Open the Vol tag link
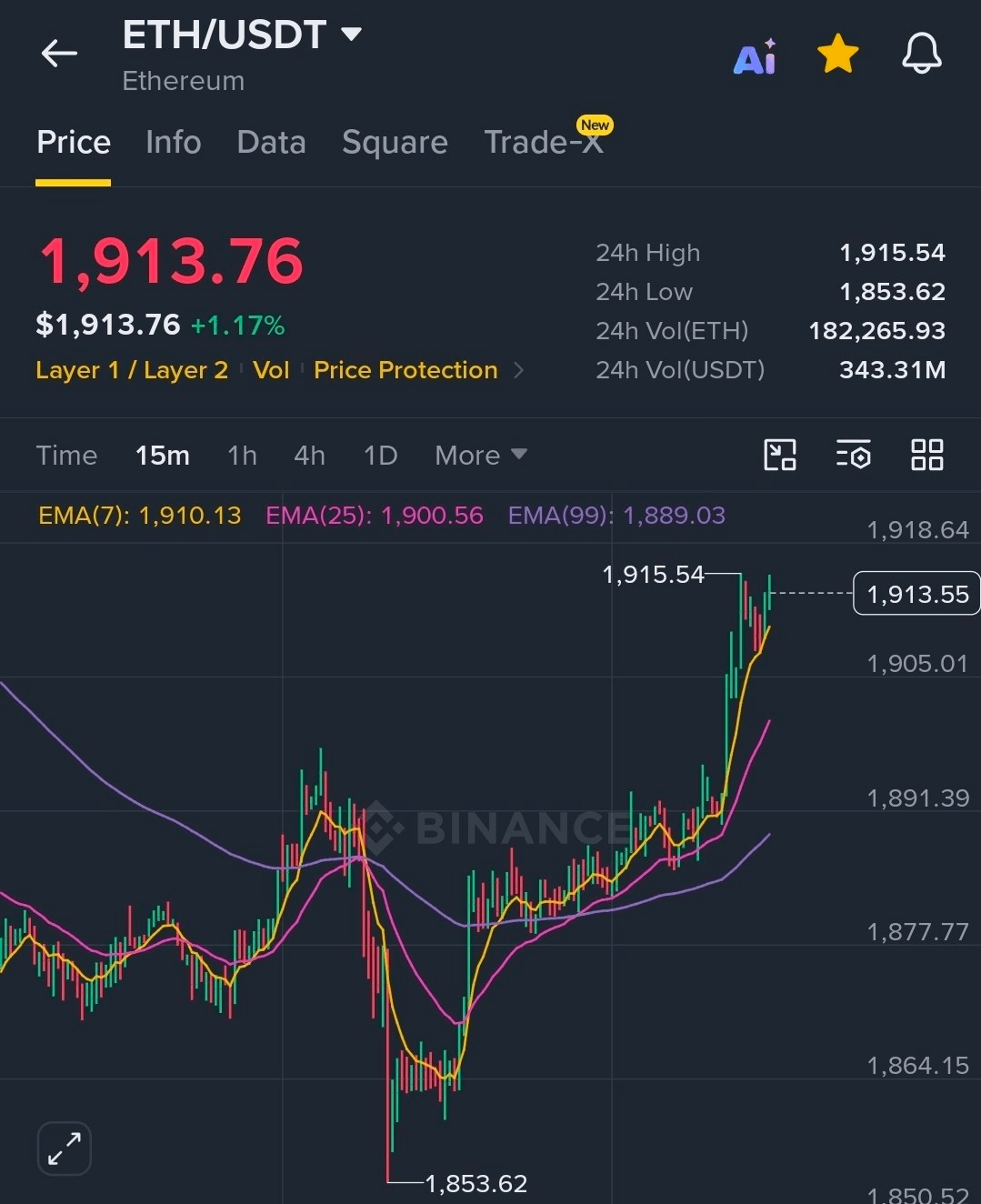Screen dimensions: 981x1204 pos(271,370)
